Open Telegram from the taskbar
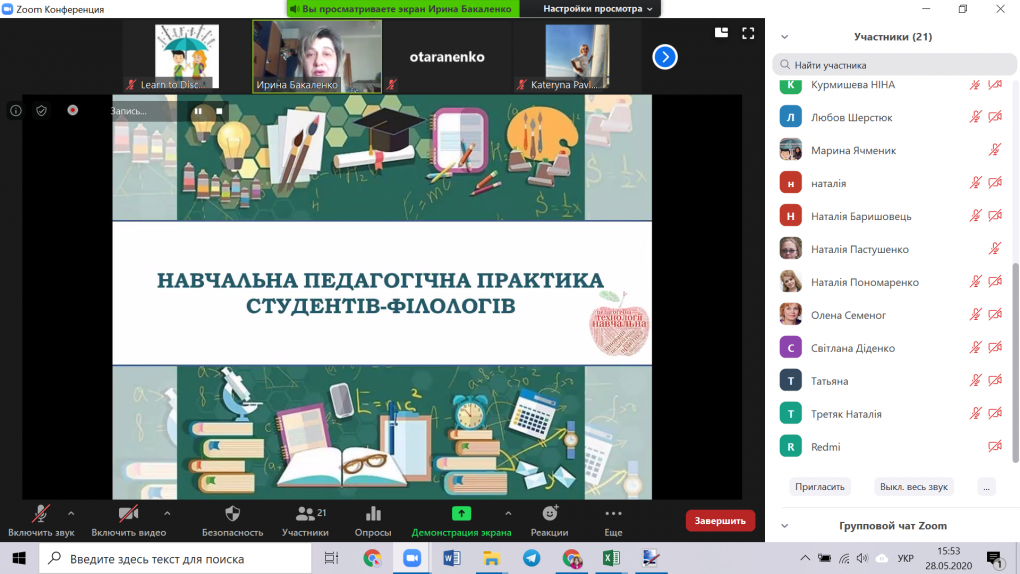This screenshot has height=574, width=1020. tap(531, 558)
